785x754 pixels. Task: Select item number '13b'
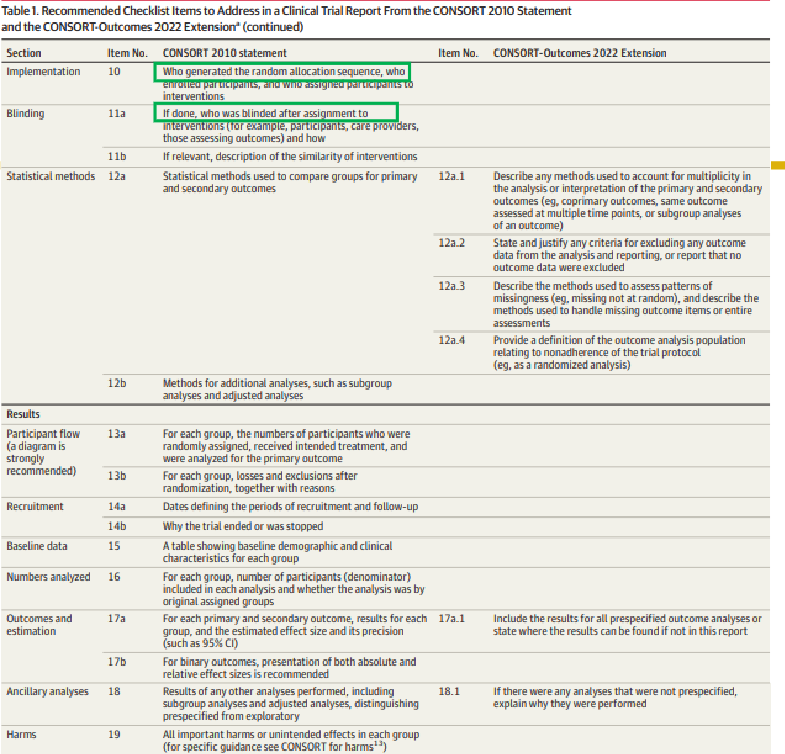tap(117, 476)
